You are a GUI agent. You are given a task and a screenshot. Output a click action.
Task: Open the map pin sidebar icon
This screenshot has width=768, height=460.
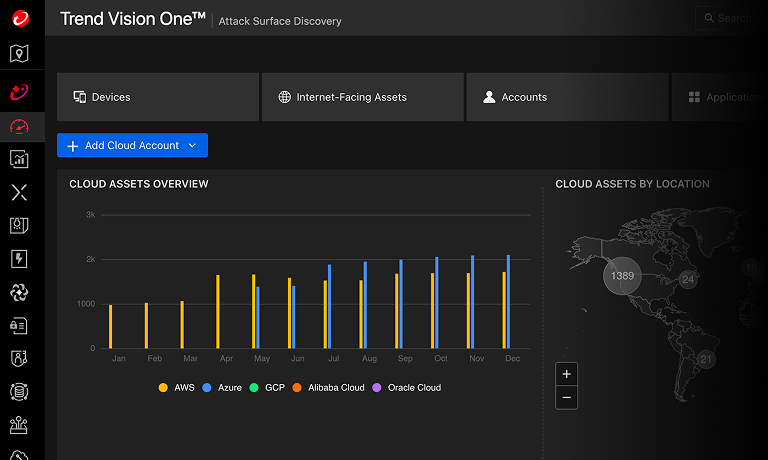pos(19,54)
